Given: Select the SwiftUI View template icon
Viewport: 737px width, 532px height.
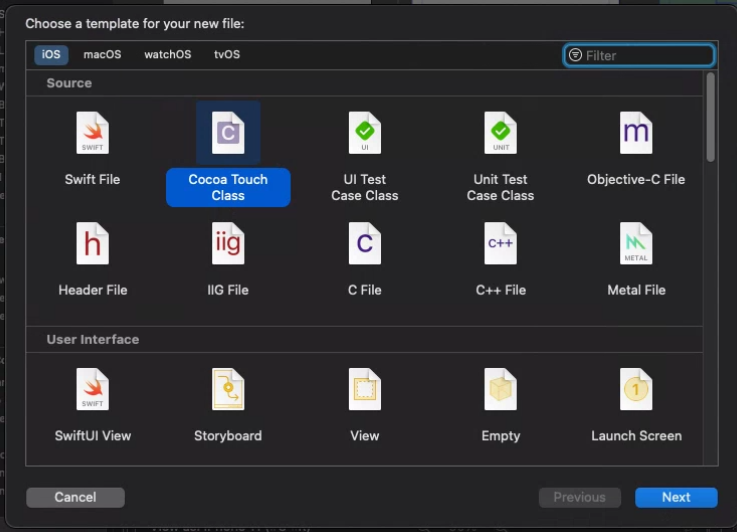Looking at the screenshot, I should [93, 389].
